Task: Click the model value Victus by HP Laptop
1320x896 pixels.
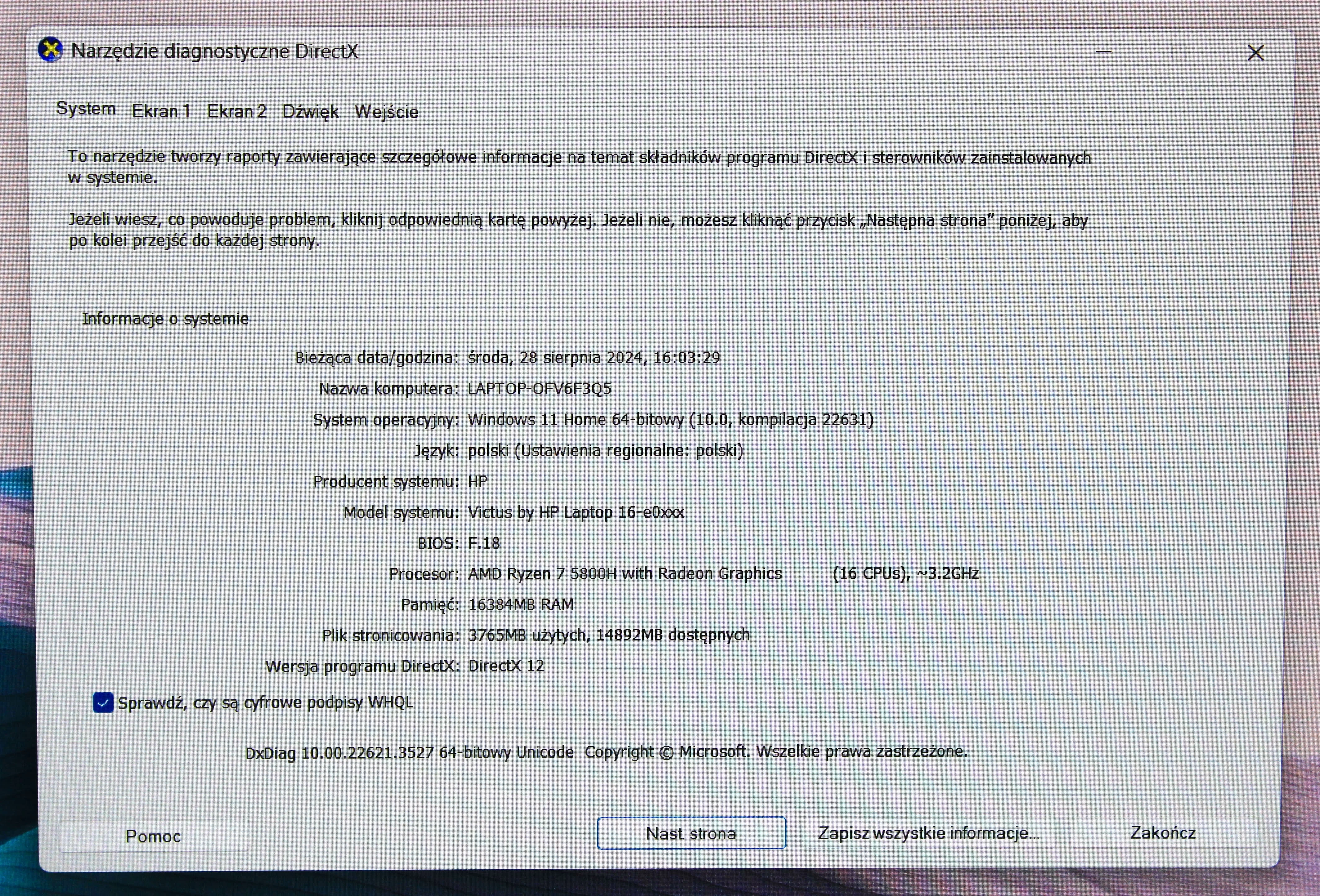Action: point(576,512)
